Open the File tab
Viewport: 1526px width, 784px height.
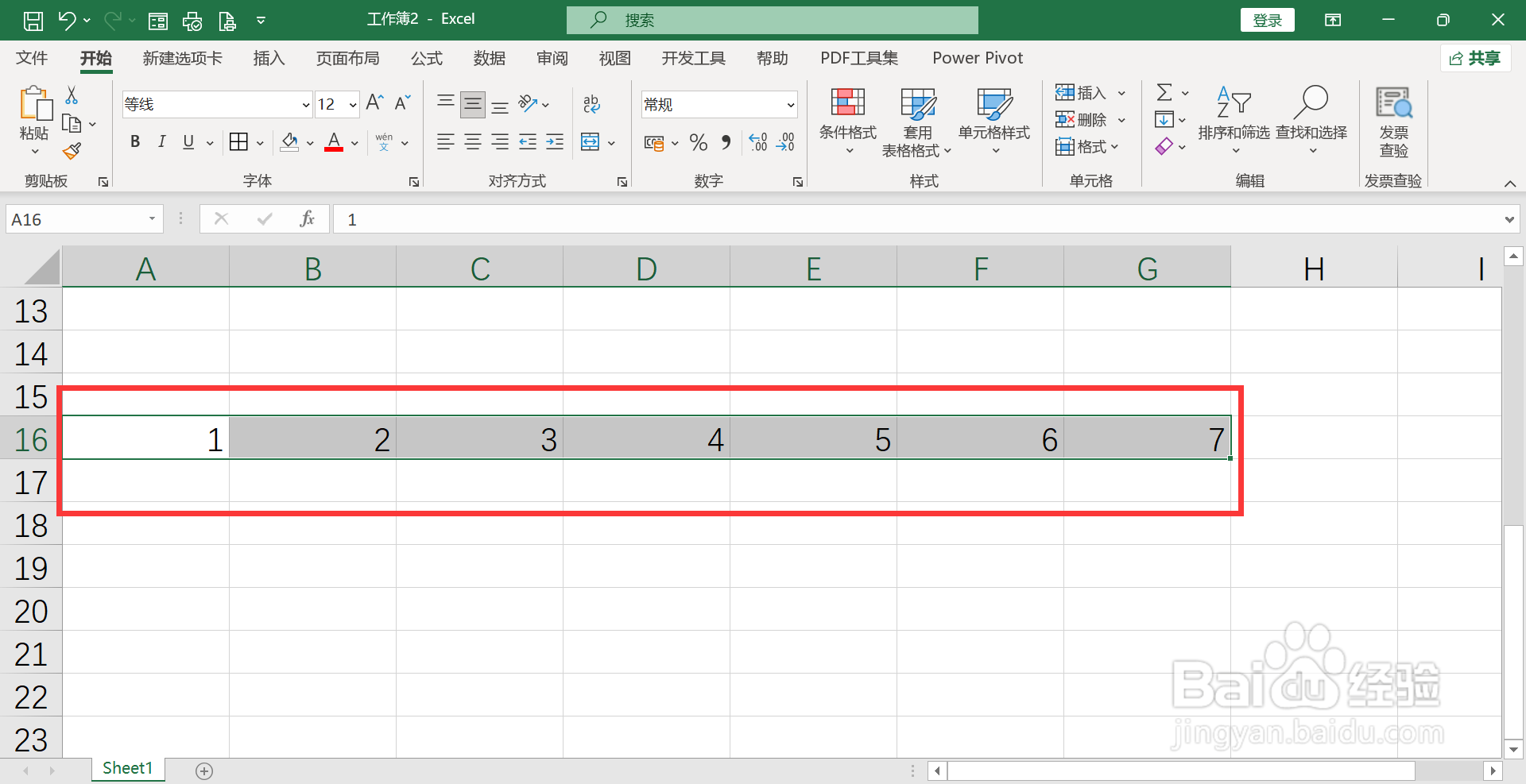[x=32, y=58]
